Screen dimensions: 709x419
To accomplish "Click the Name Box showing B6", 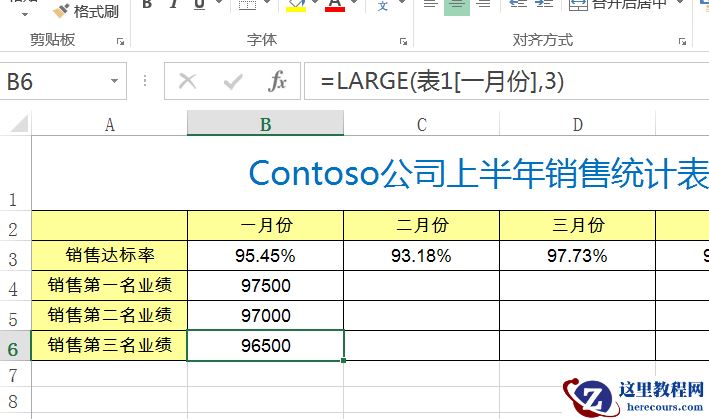I will point(54,81).
